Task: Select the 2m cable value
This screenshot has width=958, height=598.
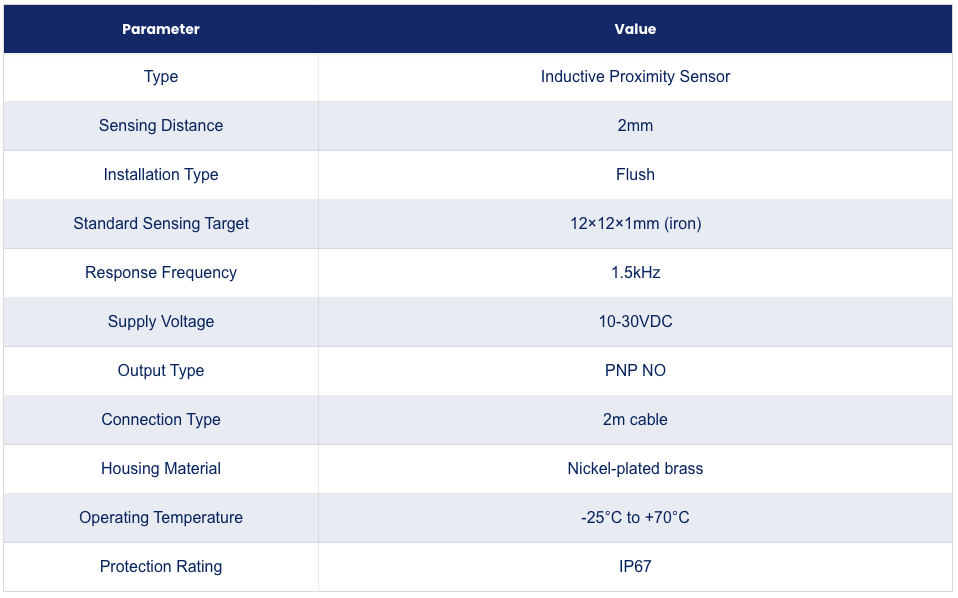Action: click(635, 420)
